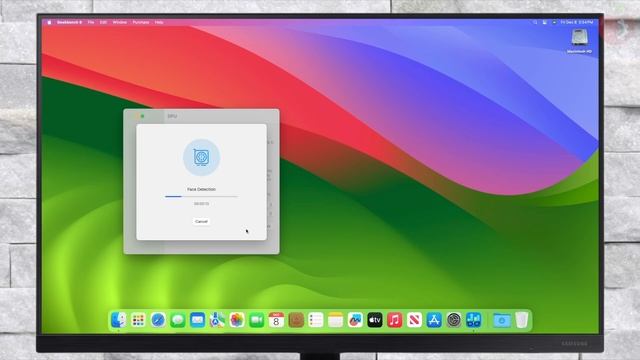Image resolution: width=640 pixels, height=360 pixels.
Task: Open Finder from the Dock
Action: 118,320
